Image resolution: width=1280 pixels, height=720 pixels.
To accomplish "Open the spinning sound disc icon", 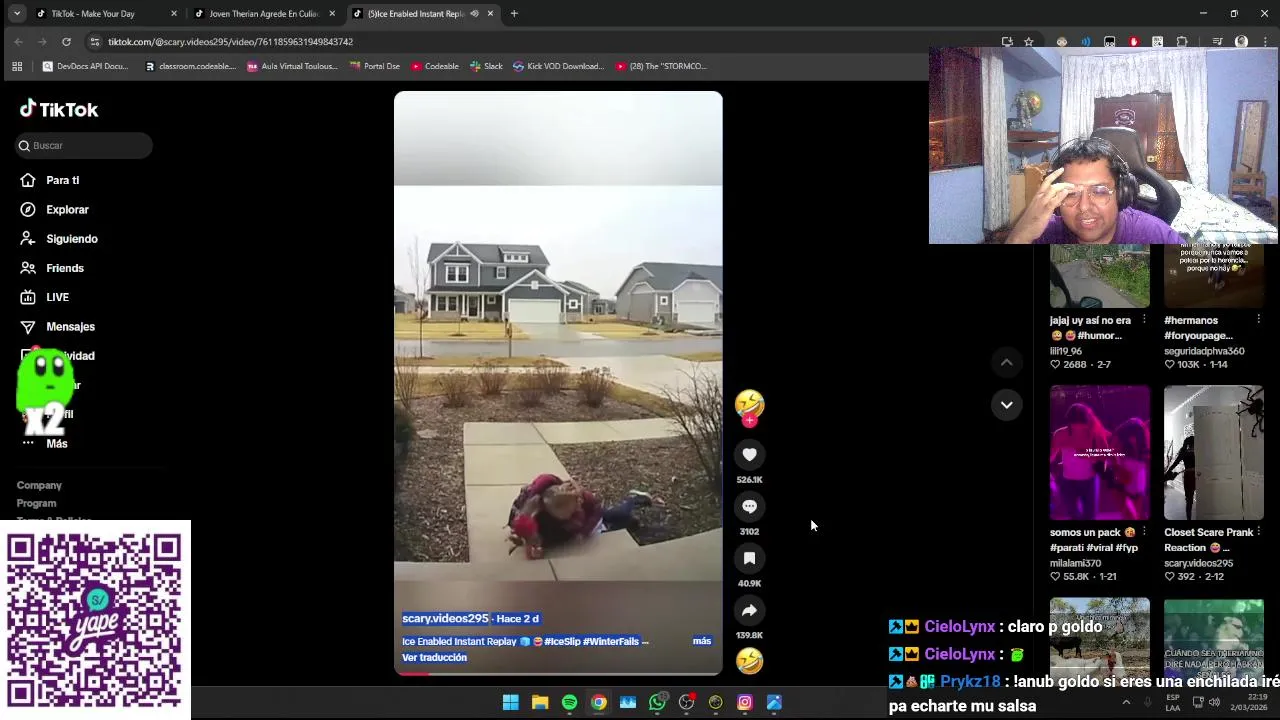I will pyautogui.click(x=749, y=661).
